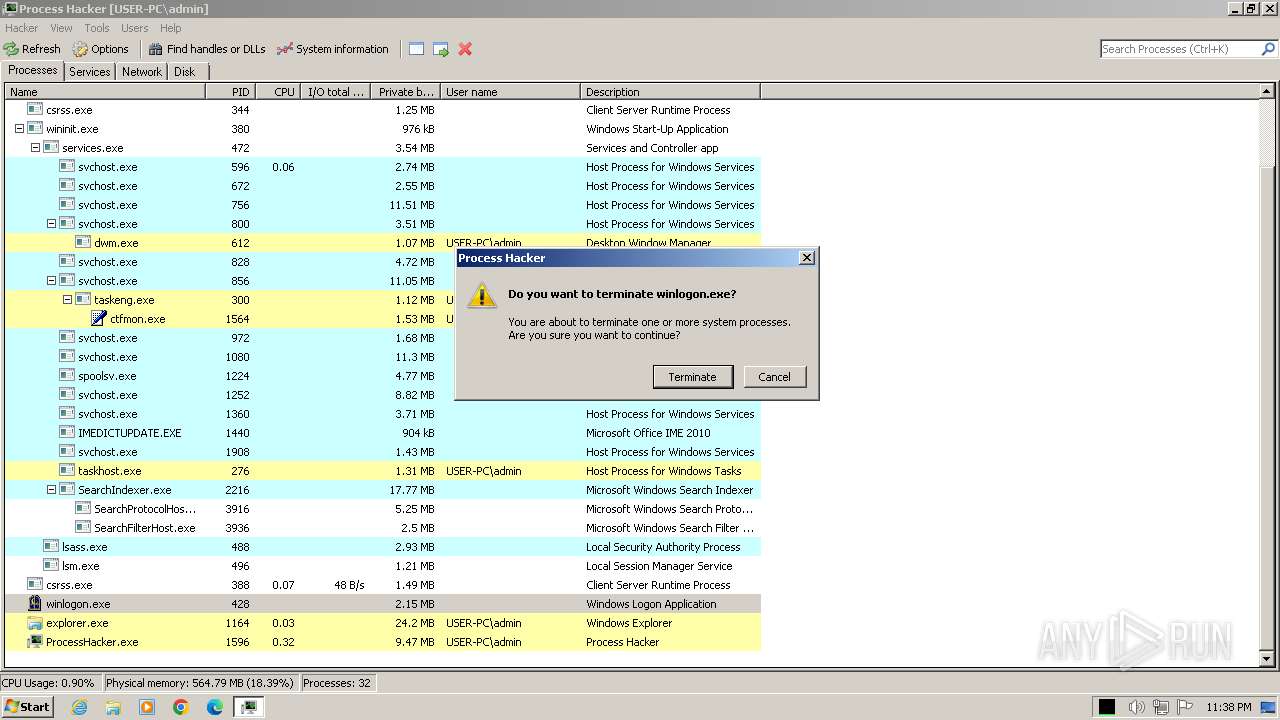Click the taskbar clock showing 11:38 PM

(1229, 707)
